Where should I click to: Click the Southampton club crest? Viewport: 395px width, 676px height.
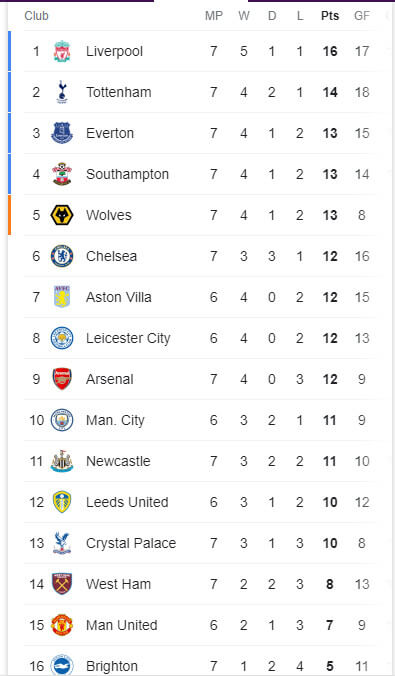[62, 174]
